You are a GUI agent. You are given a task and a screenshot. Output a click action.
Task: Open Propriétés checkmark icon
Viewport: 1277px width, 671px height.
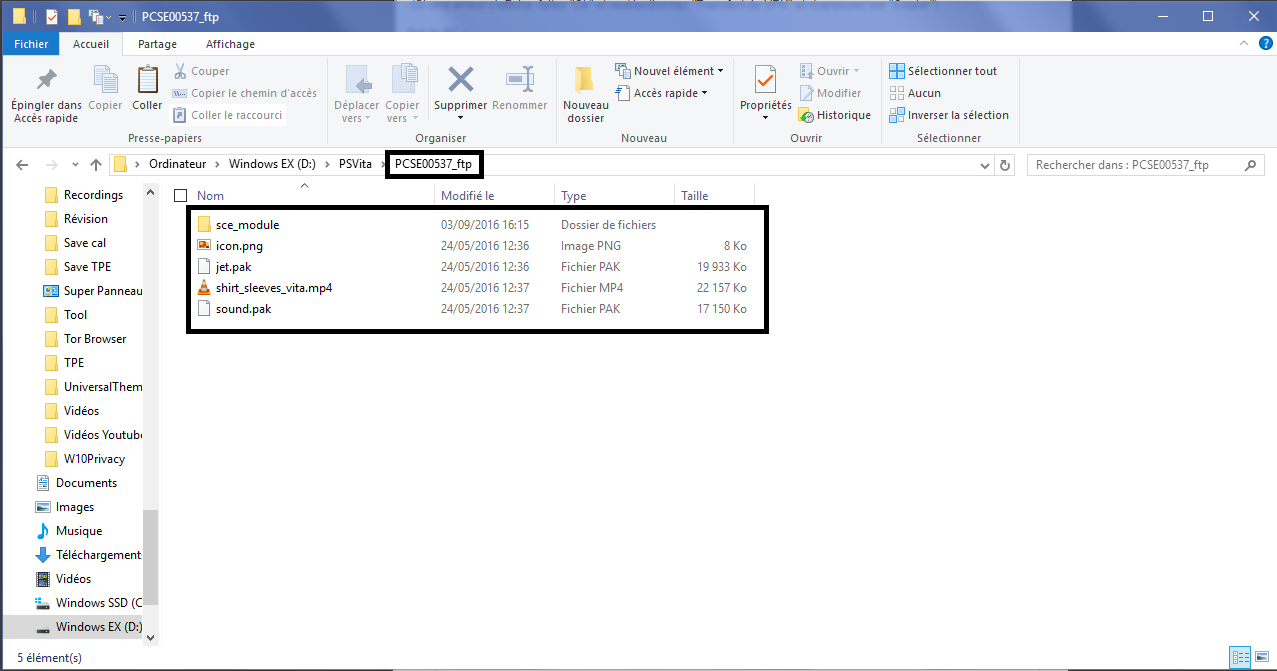point(765,80)
